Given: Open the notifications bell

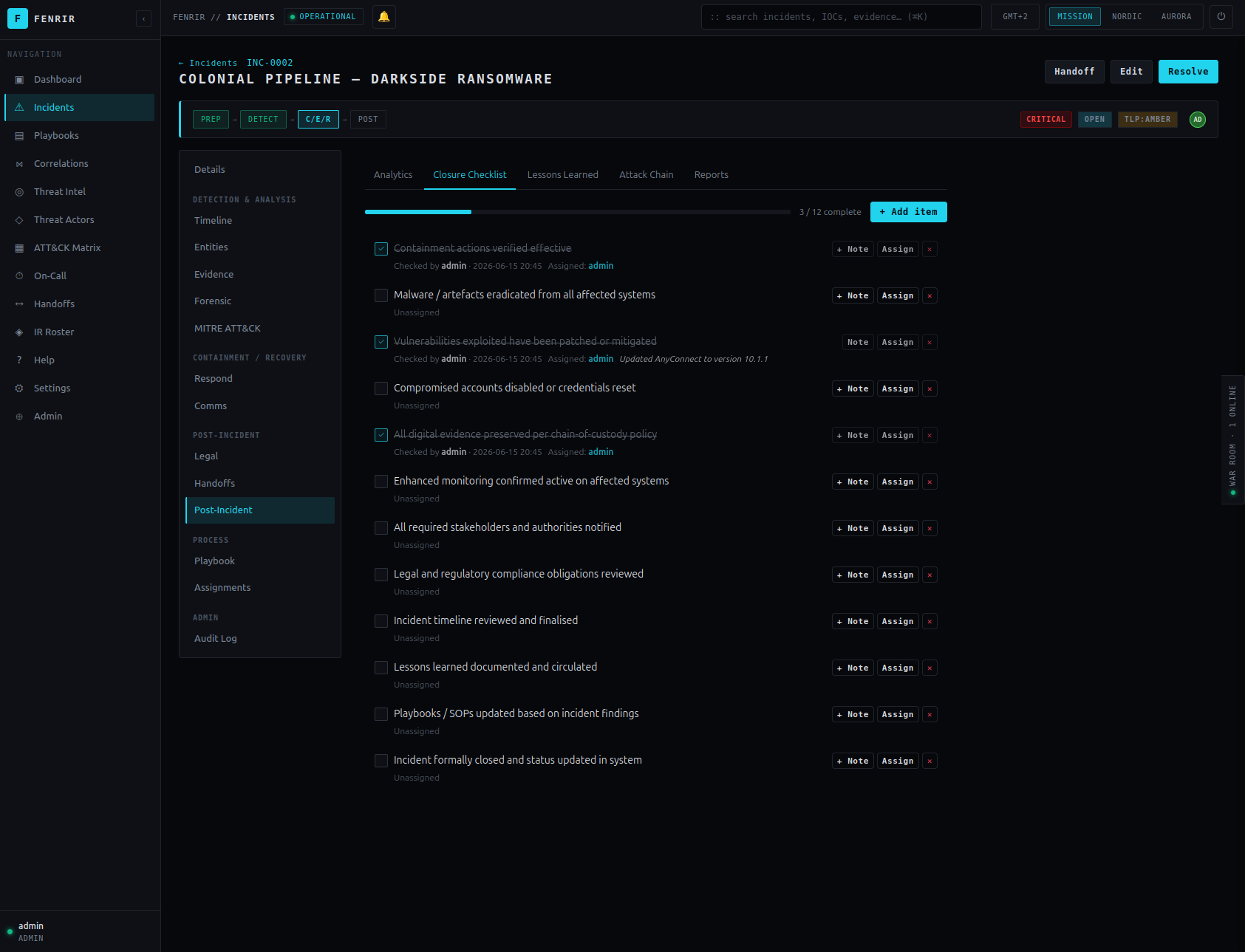Looking at the screenshot, I should [x=384, y=17].
